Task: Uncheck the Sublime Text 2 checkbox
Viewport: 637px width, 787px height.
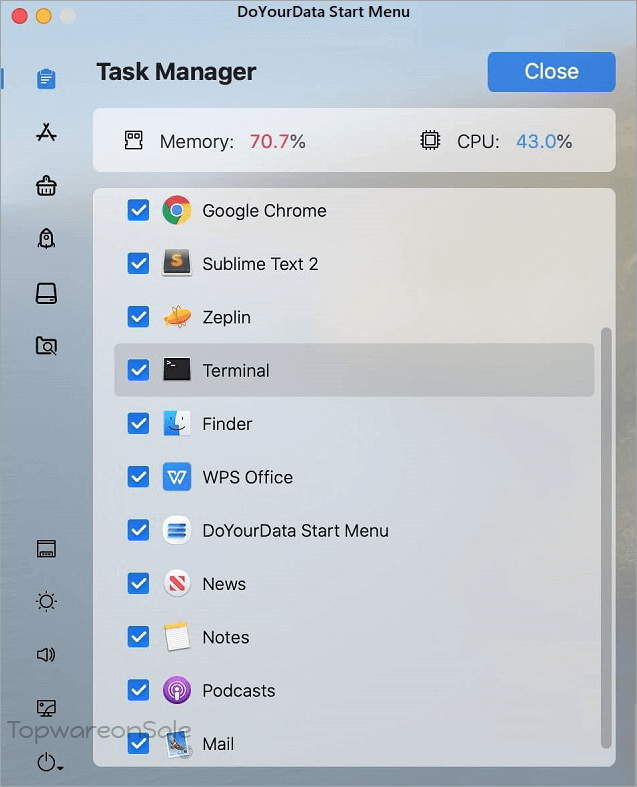Action: (x=138, y=264)
